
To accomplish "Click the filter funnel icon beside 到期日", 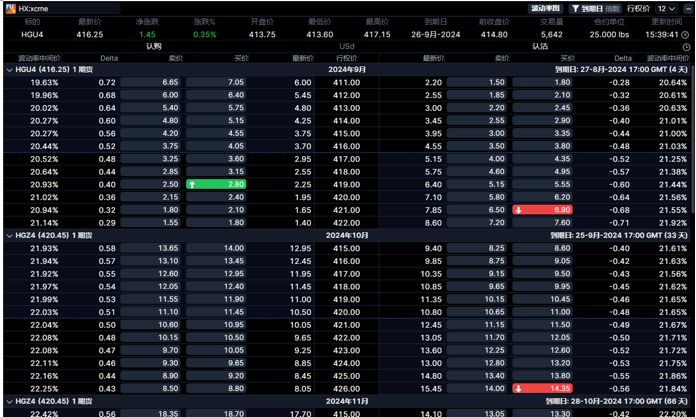I will (575, 8).
